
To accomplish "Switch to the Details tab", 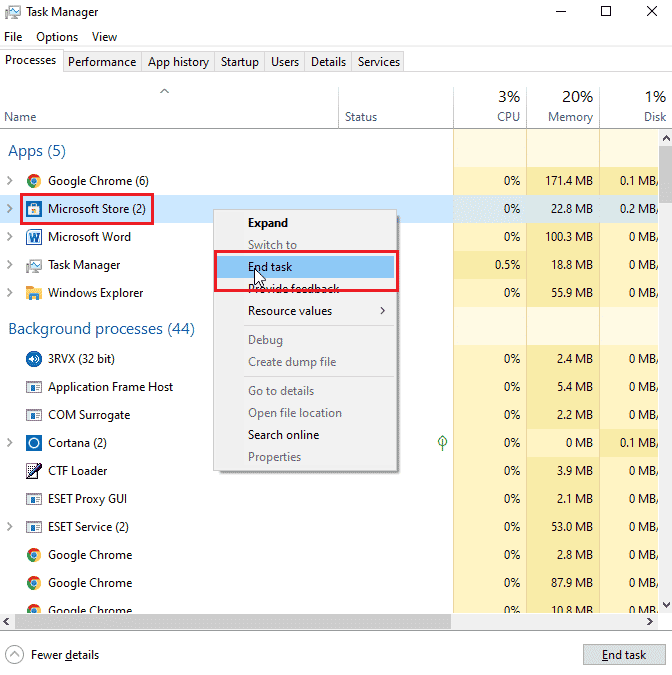I will tap(328, 62).
